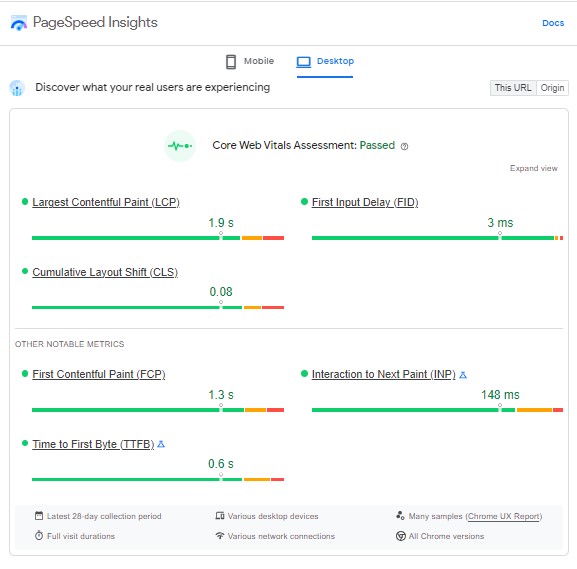Open Interaction to Next Paint (INP) link
Image resolution: width=577 pixels, height=569 pixels.
click(x=383, y=374)
